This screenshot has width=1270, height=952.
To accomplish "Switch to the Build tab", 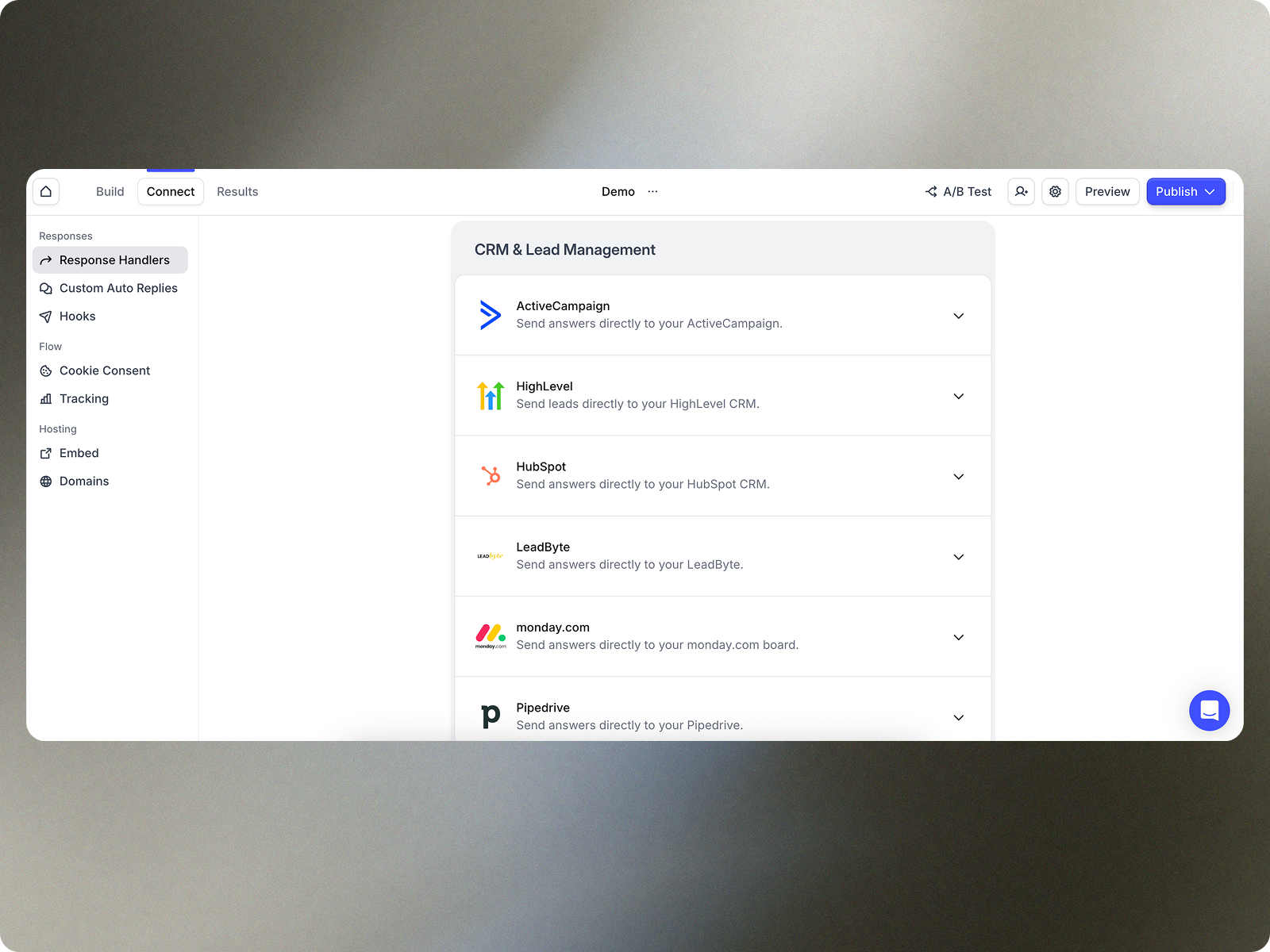I will 110,191.
